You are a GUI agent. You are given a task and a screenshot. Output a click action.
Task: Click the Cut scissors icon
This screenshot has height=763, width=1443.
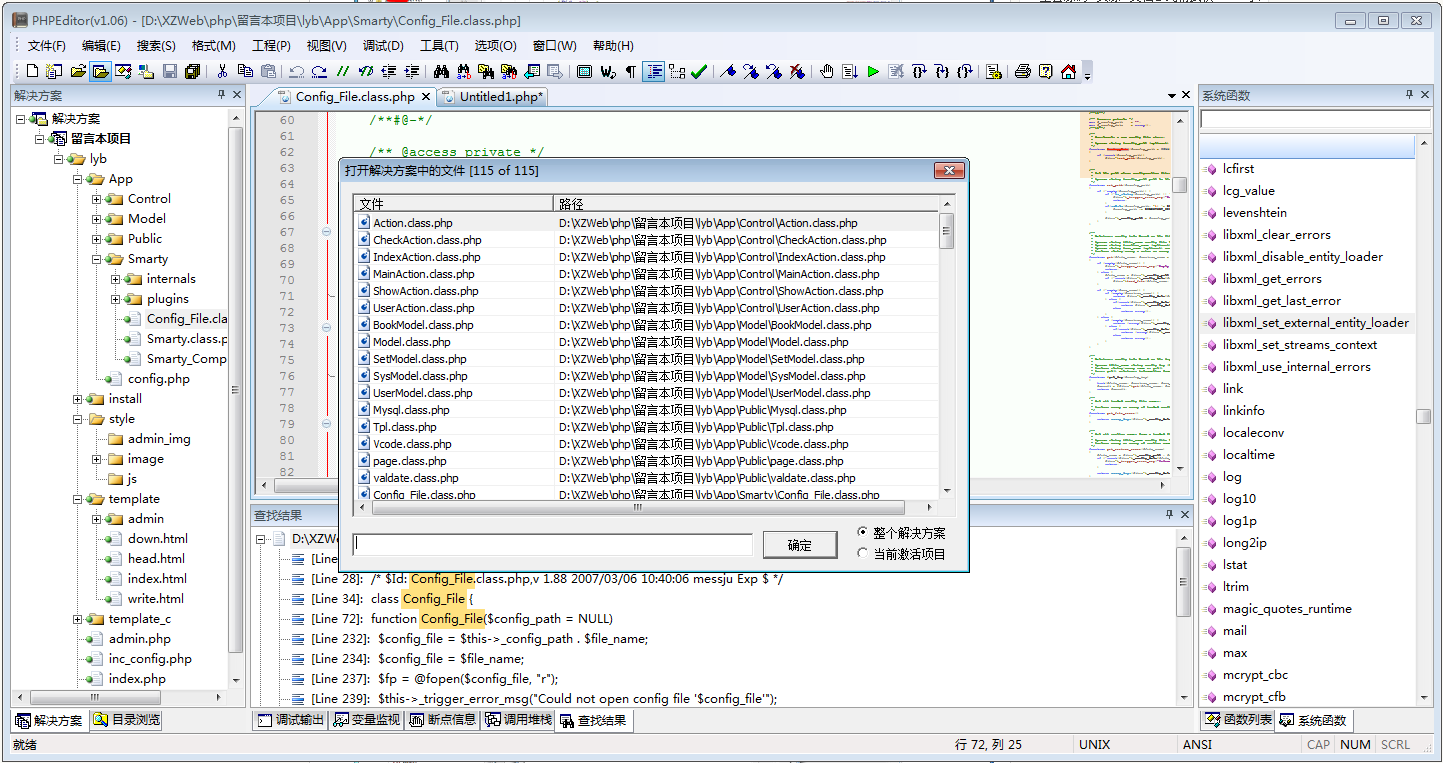(222, 71)
